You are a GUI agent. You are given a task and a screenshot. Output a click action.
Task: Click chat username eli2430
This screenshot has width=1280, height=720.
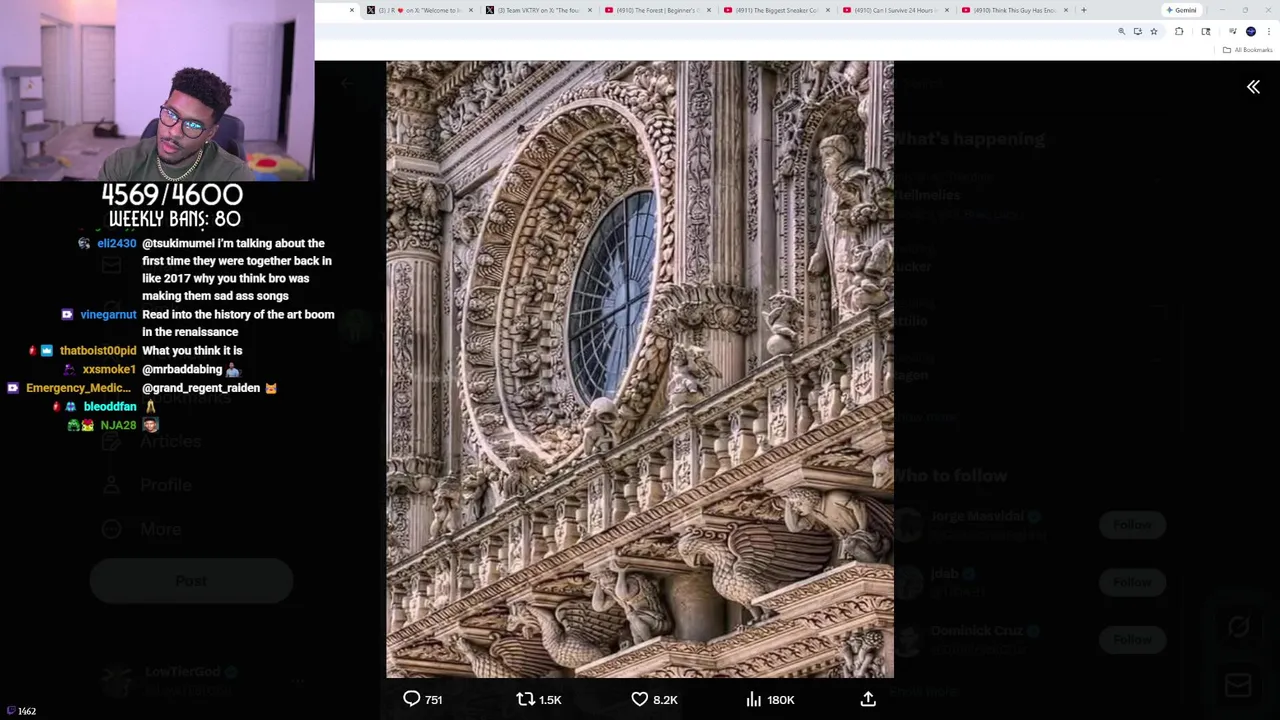[x=117, y=243]
